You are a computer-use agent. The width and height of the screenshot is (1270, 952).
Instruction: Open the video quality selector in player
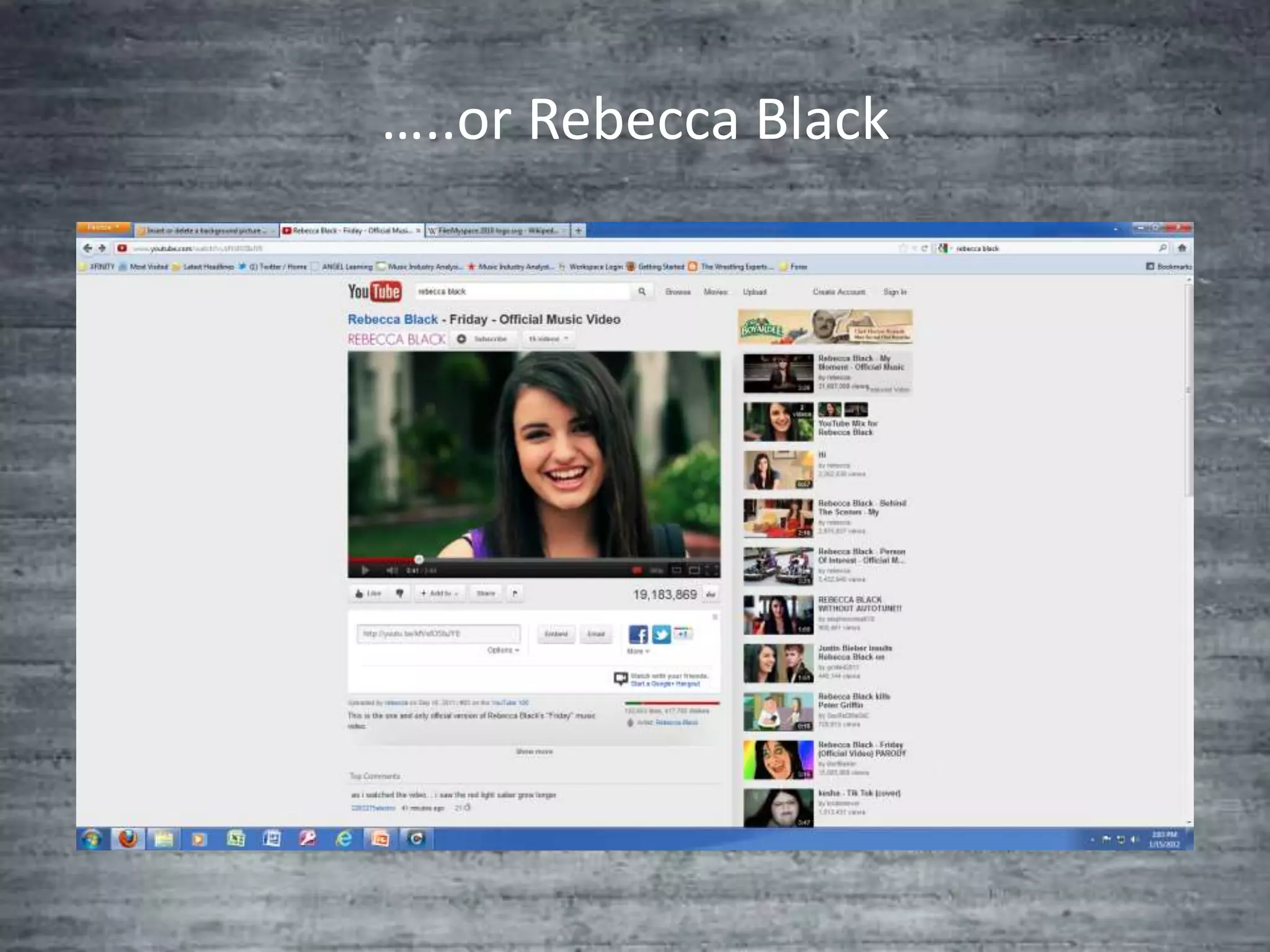click(x=657, y=570)
